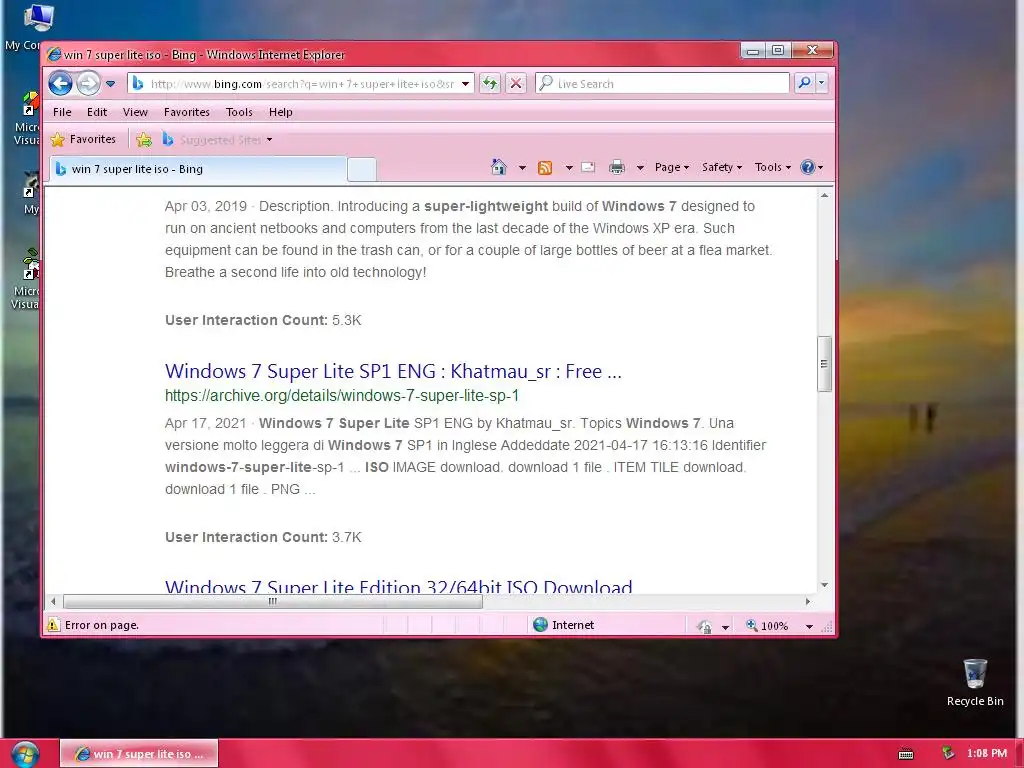The height and width of the screenshot is (768, 1024).
Task: Expand the Print options dropdown arrow
Action: click(x=640, y=168)
